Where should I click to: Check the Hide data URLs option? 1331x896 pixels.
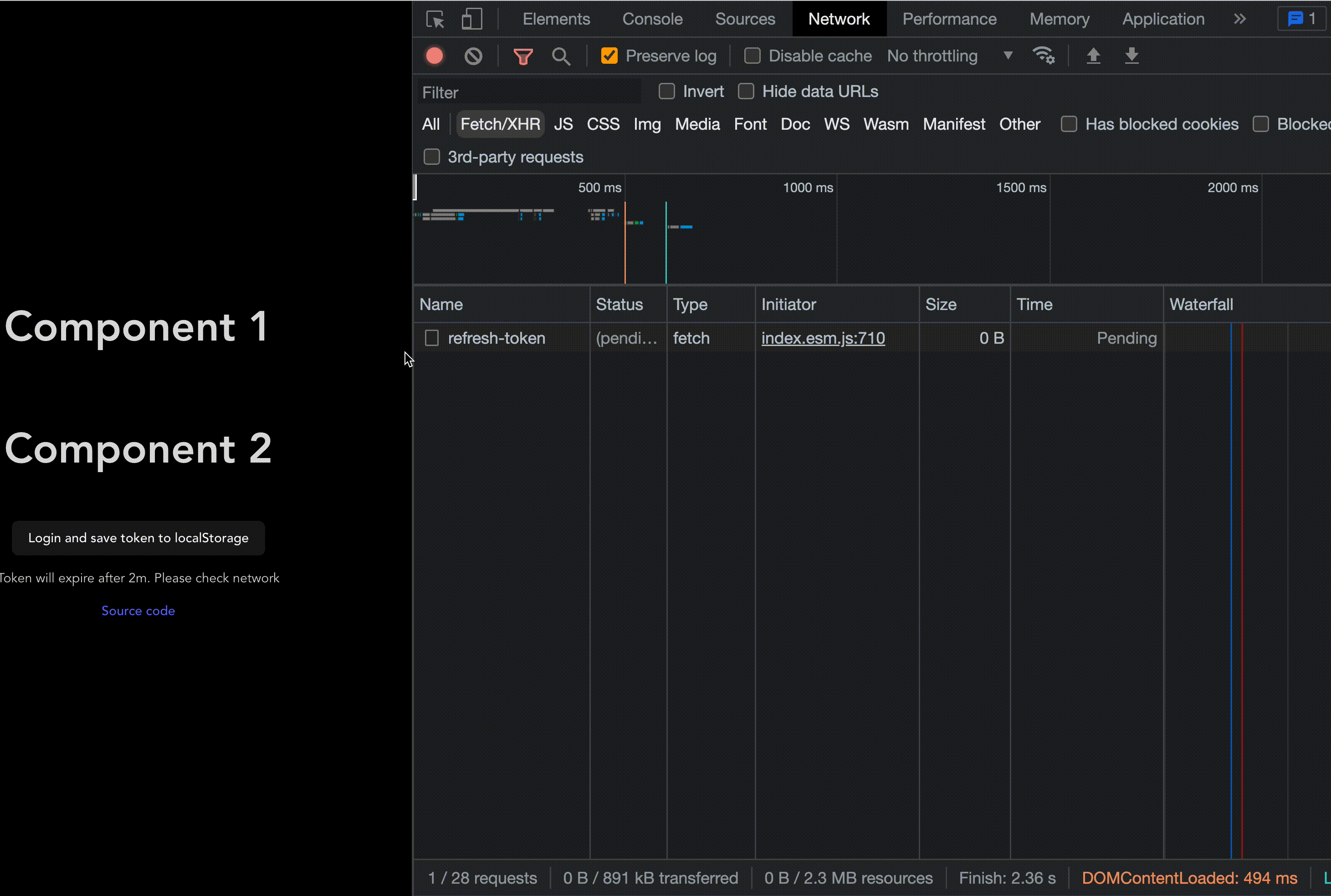[x=746, y=92]
